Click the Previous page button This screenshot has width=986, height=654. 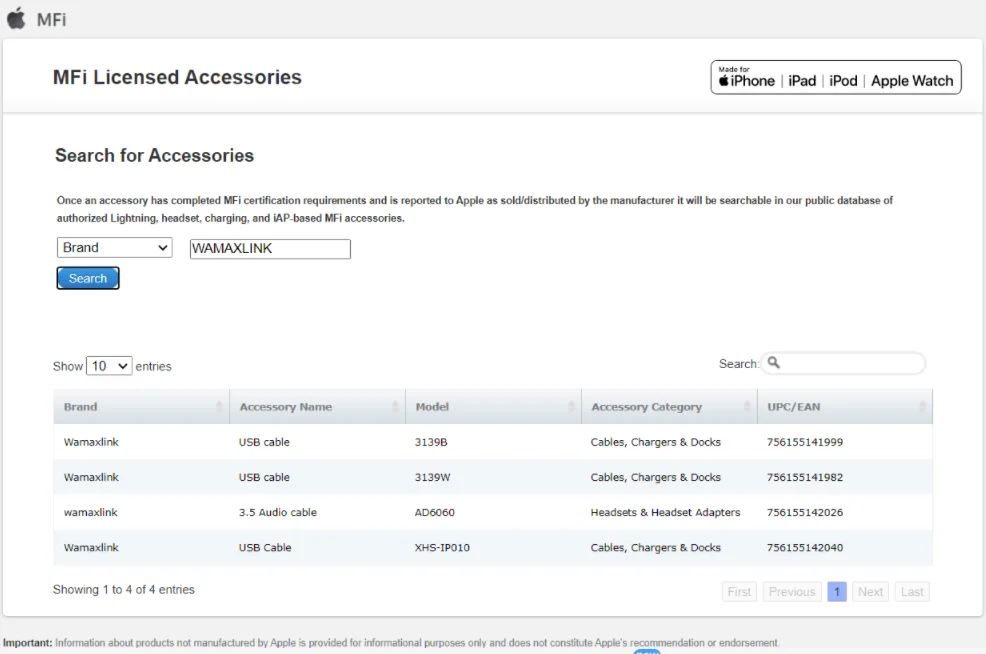(x=792, y=592)
